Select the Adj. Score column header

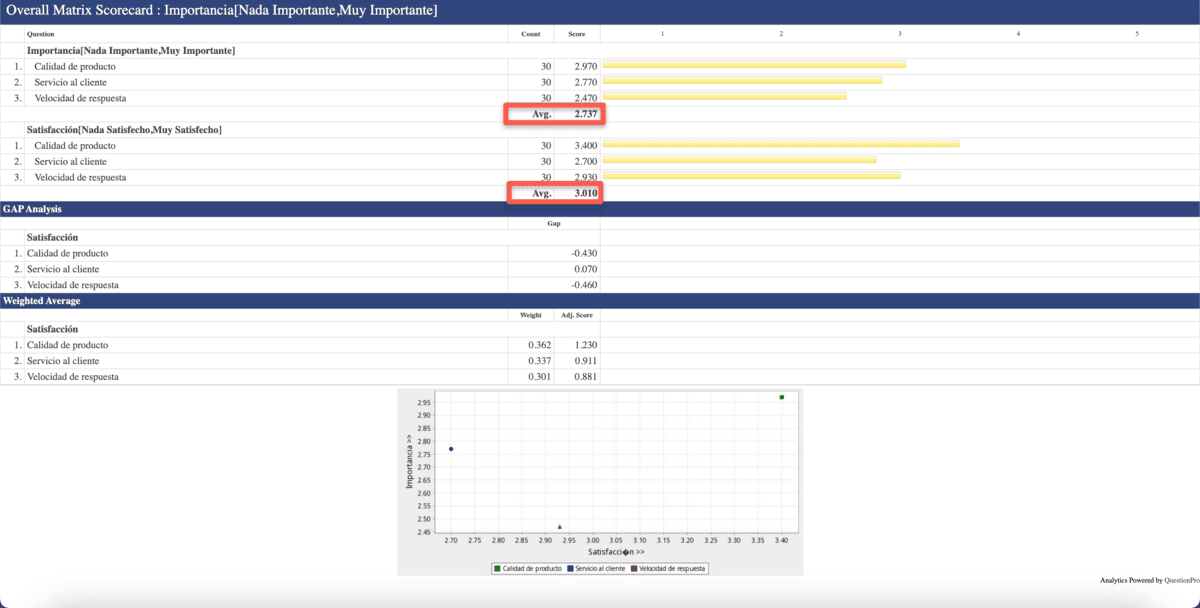coord(577,316)
